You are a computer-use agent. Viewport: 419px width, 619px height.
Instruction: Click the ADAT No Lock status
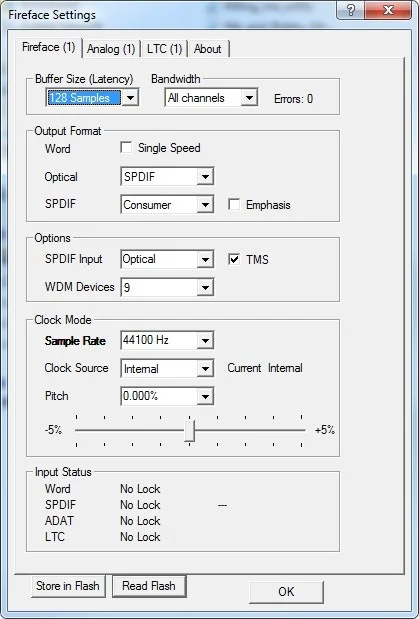pos(140,521)
